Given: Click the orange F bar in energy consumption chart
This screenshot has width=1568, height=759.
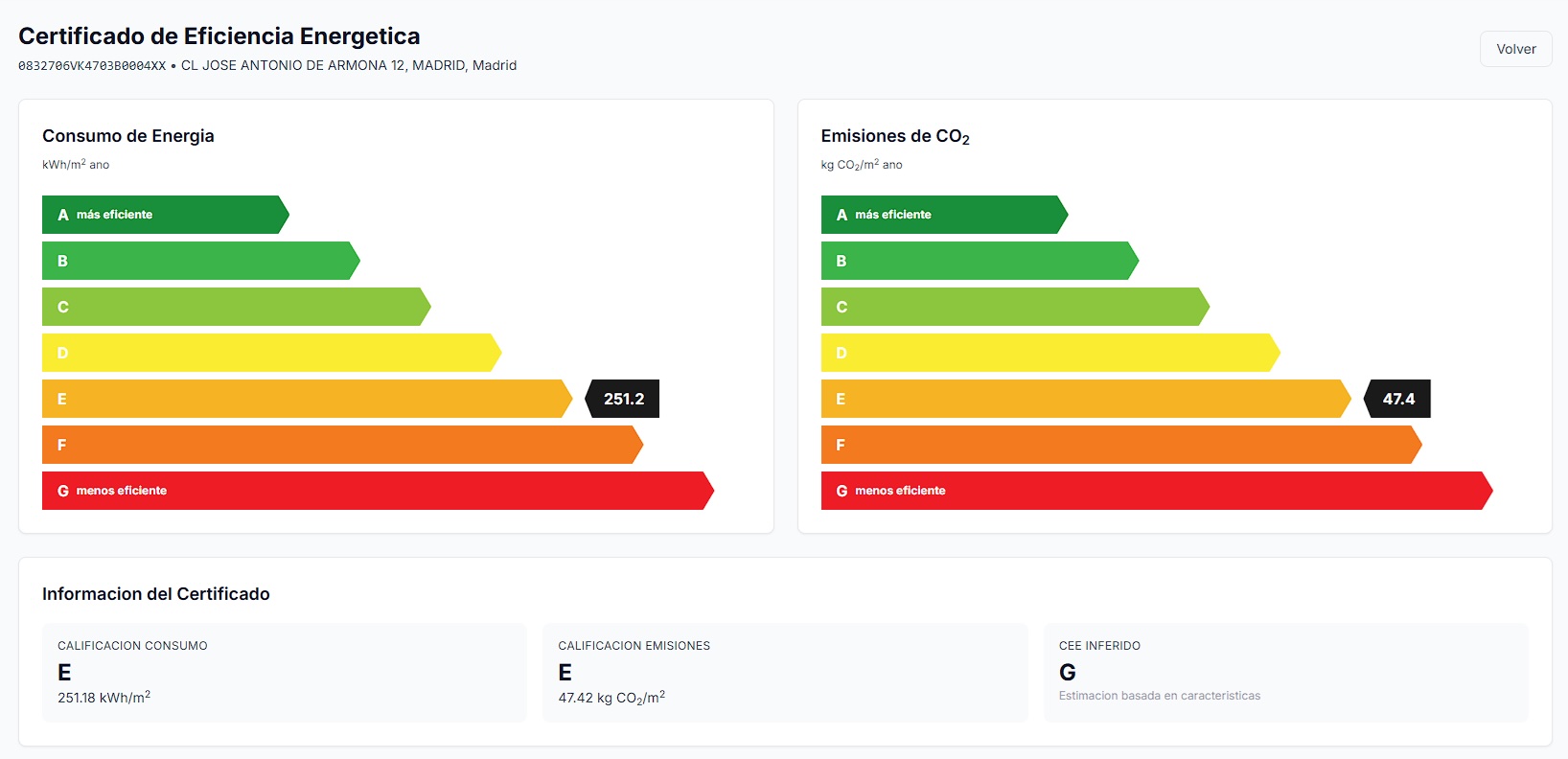Looking at the screenshot, I should 340,445.
